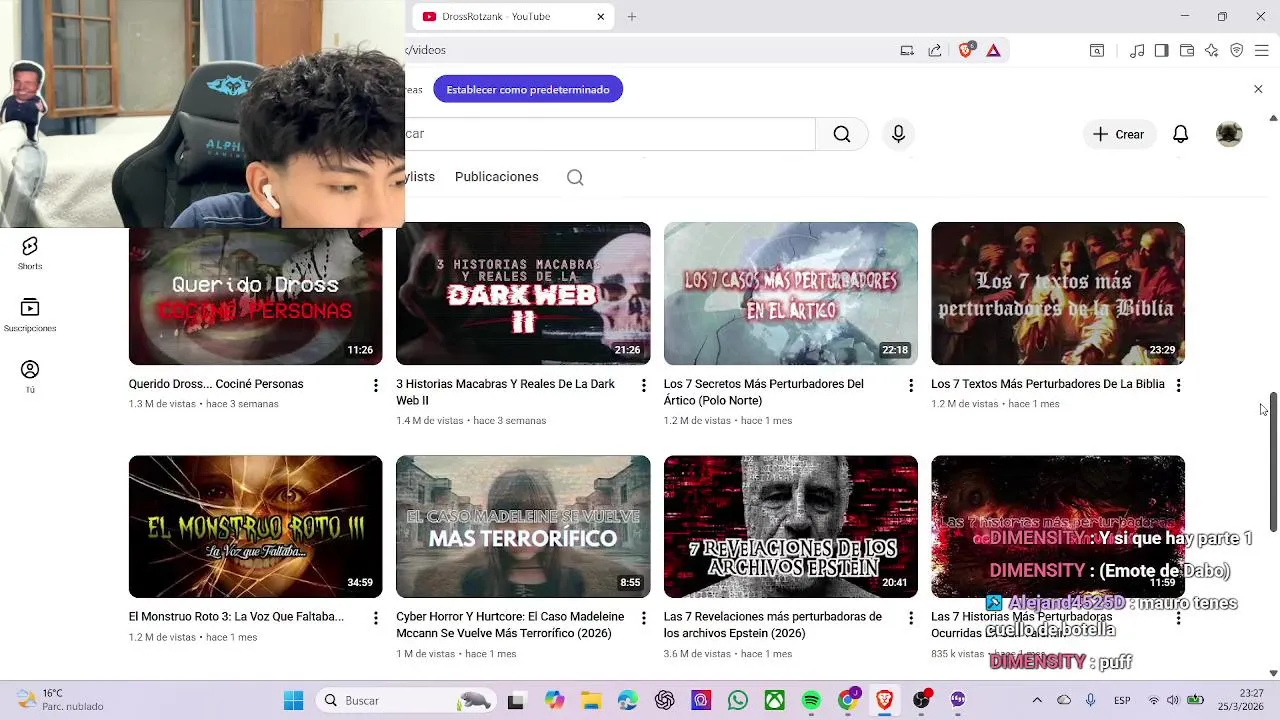Screen dimensions: 1280x720
Task: Select the Publicaciones channel tab
Action: click(x=496, y=177)
